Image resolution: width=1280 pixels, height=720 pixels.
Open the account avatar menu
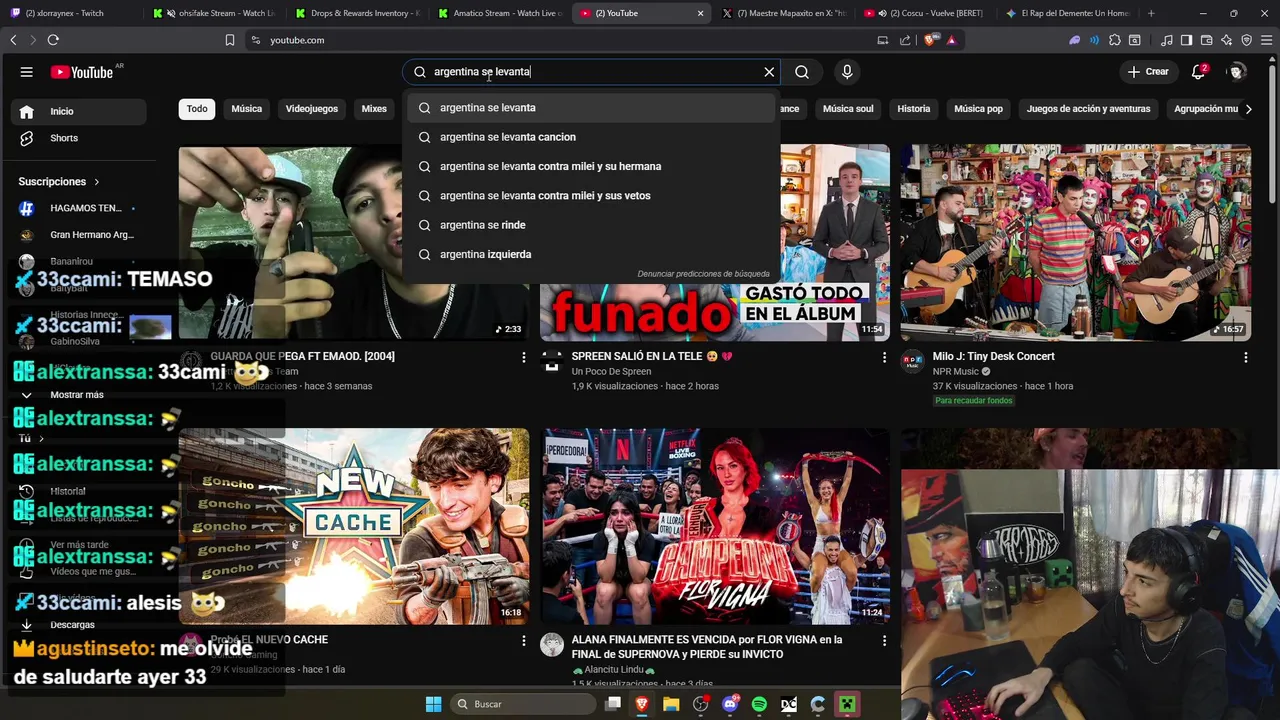1237,72
